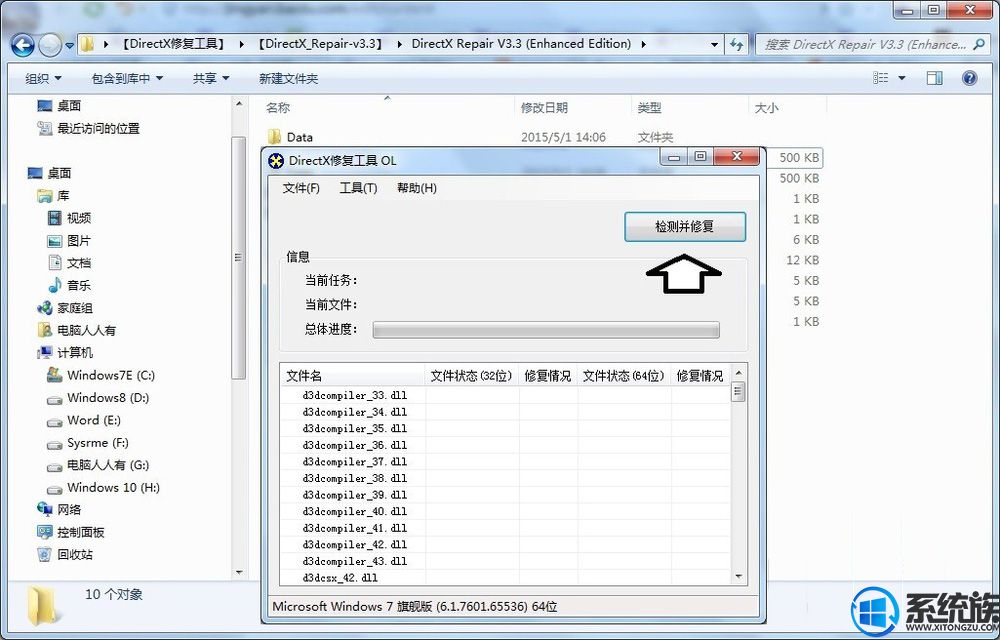Open the 工具(T) menu in DirectX修复工具
Viewport: 1000px width, 640px height.
tap(358, 188)
